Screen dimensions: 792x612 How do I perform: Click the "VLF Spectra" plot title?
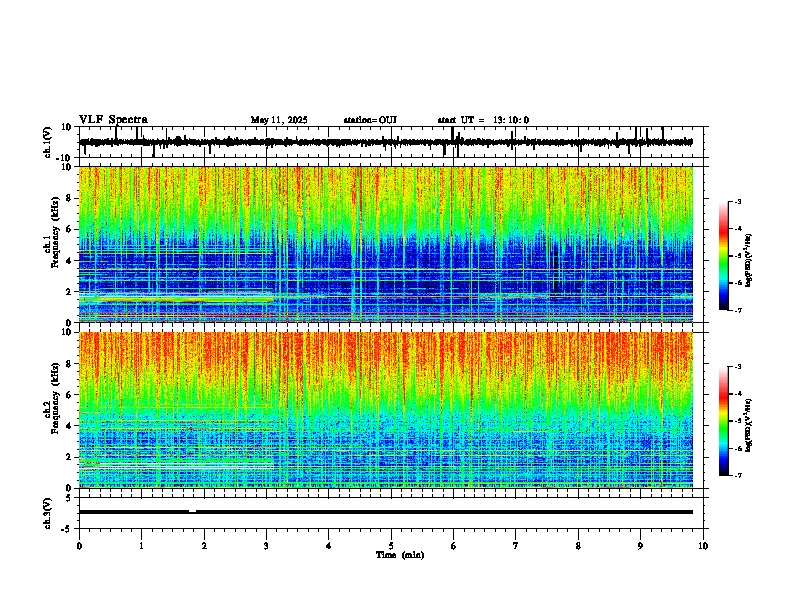pyautogui.click(x=113, y=119)
